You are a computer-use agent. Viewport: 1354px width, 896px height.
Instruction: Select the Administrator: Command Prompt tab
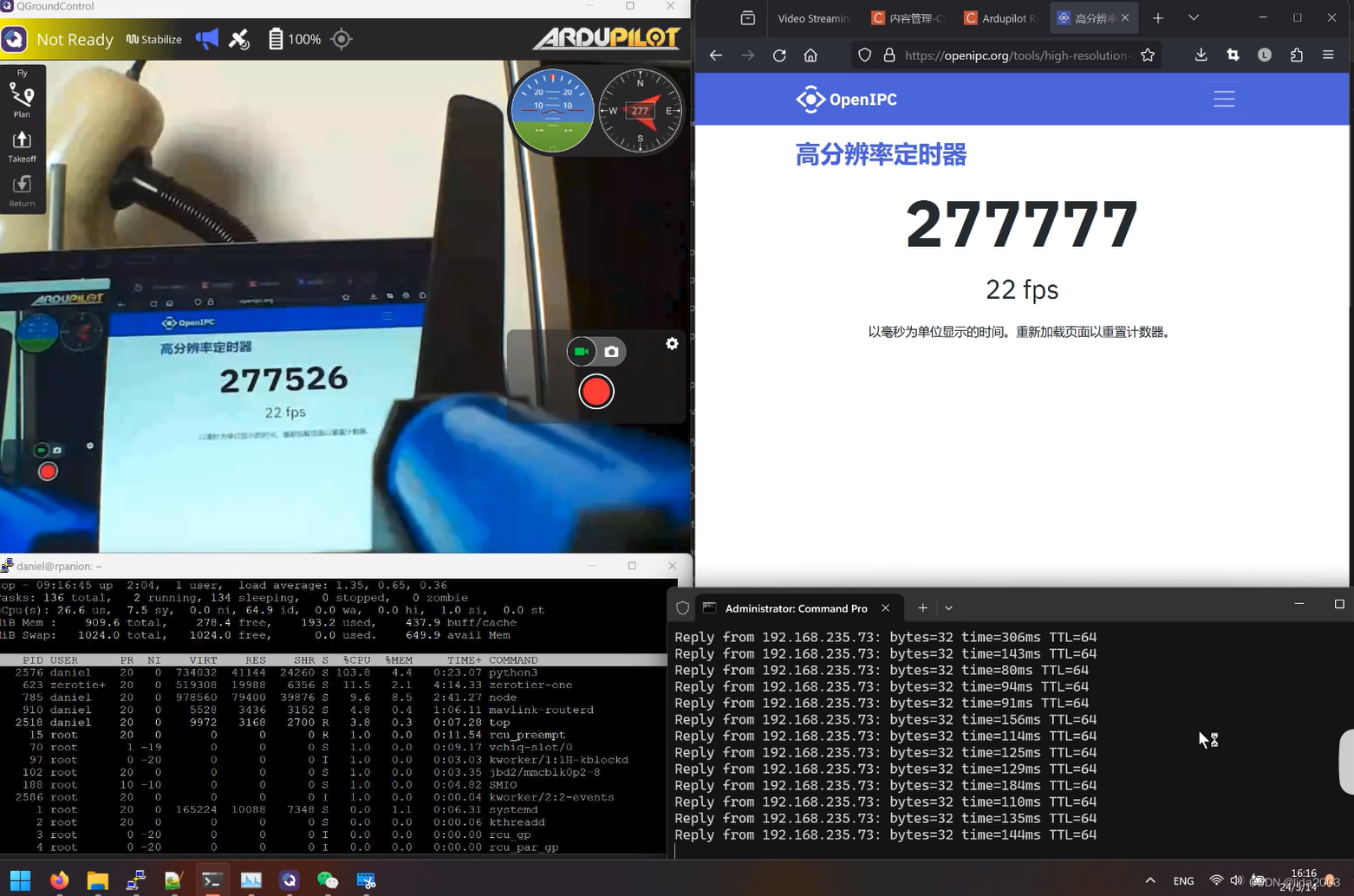point(796,608)
